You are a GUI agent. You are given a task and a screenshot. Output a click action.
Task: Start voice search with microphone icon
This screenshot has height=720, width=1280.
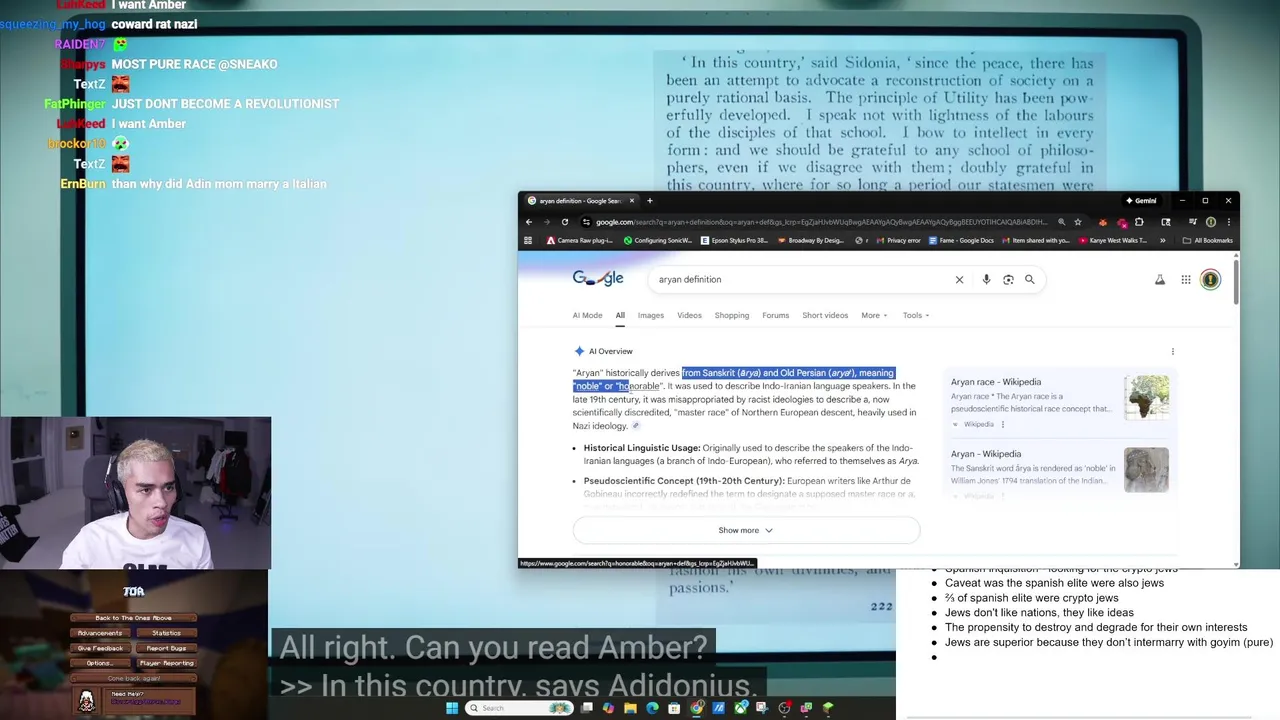pos(986,280)
